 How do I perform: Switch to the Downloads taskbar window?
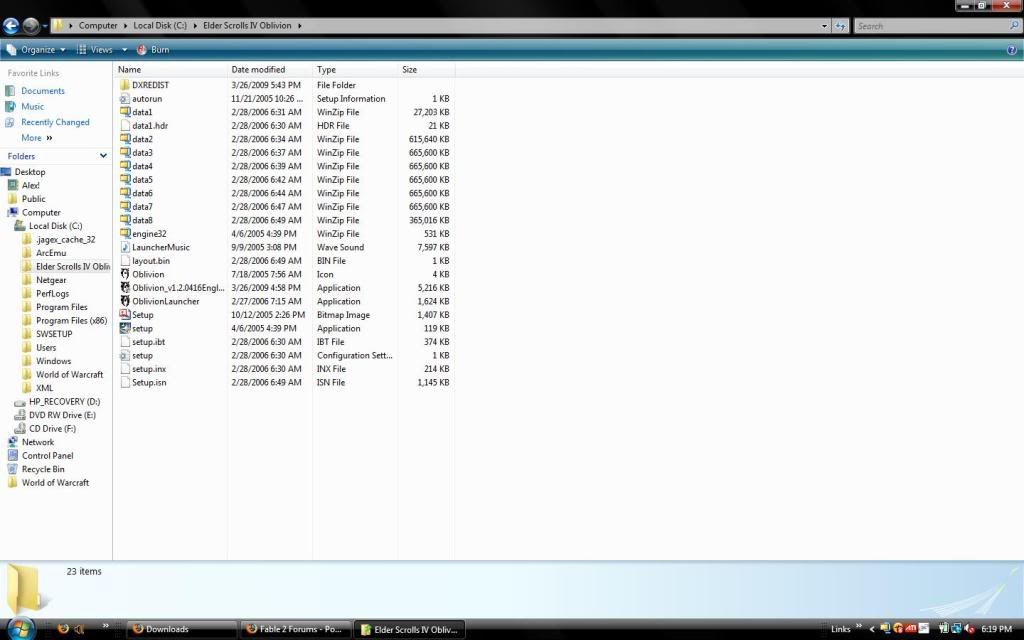(181, 629)
